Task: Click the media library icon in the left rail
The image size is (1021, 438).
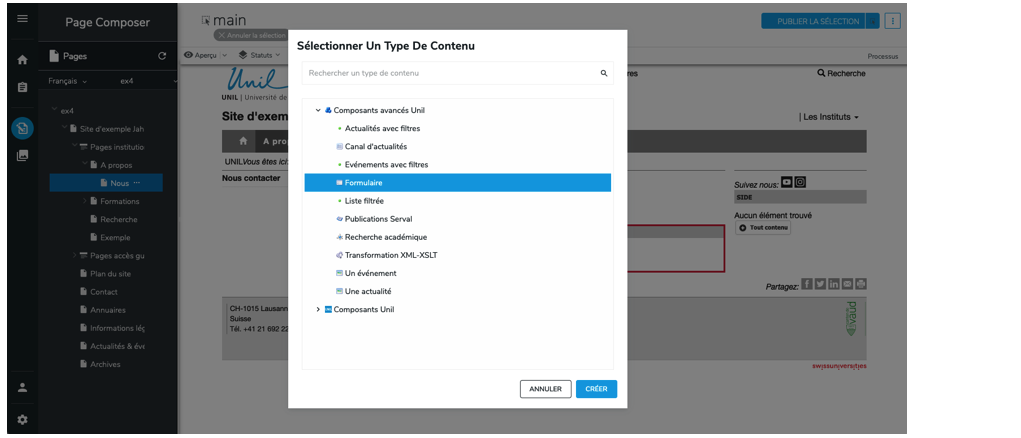Action: tap(22, 156)
